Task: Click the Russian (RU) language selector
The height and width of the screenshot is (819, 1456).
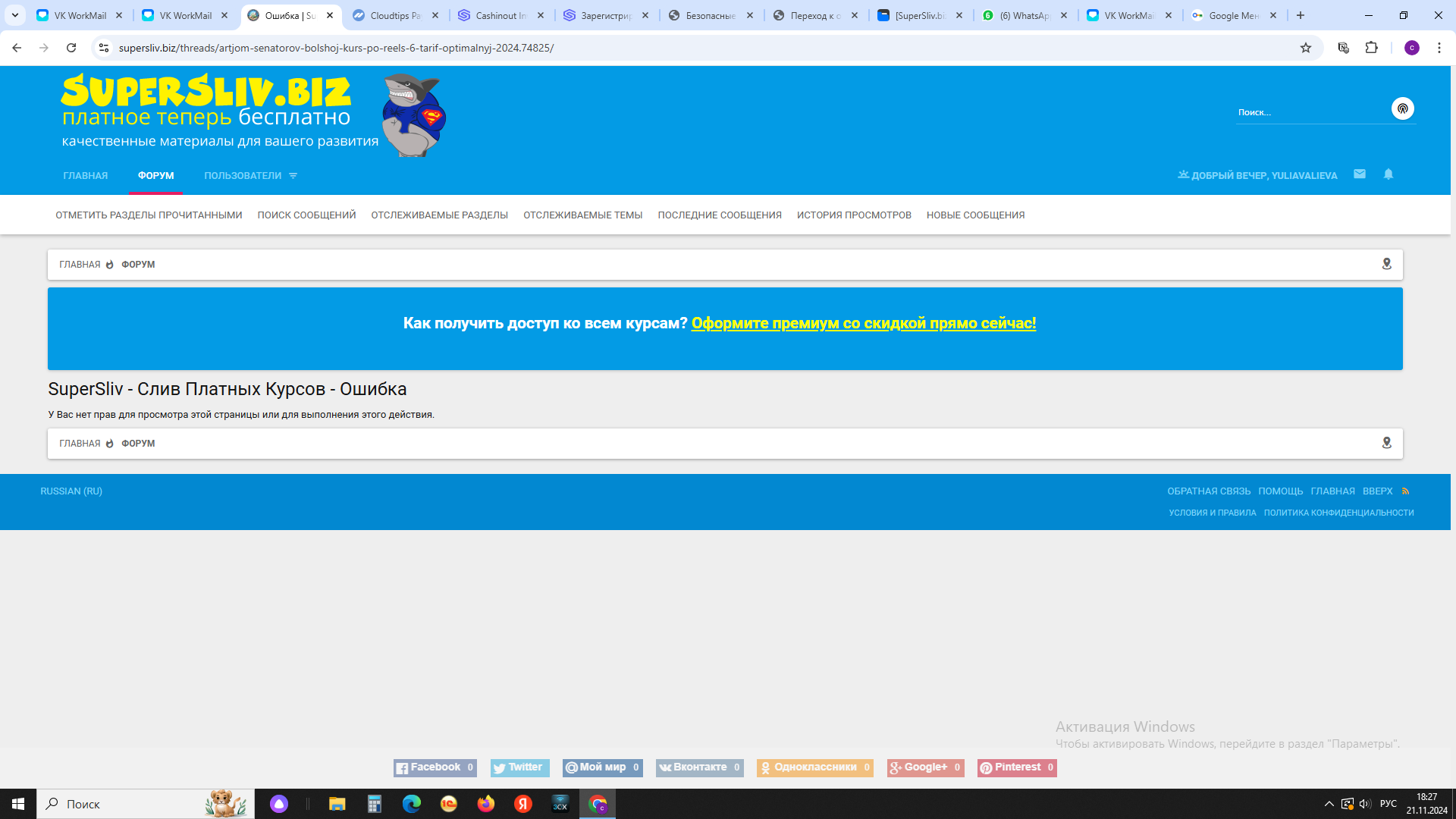Action: coord(71,491)
